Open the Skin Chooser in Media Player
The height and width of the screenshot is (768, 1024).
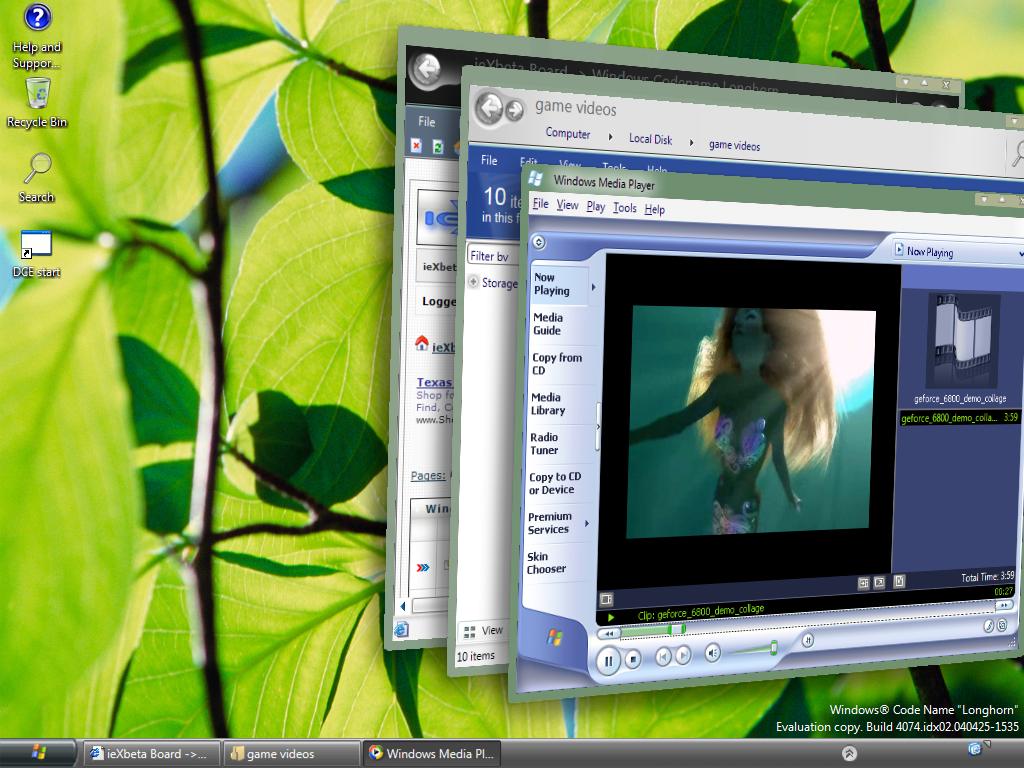546,563
